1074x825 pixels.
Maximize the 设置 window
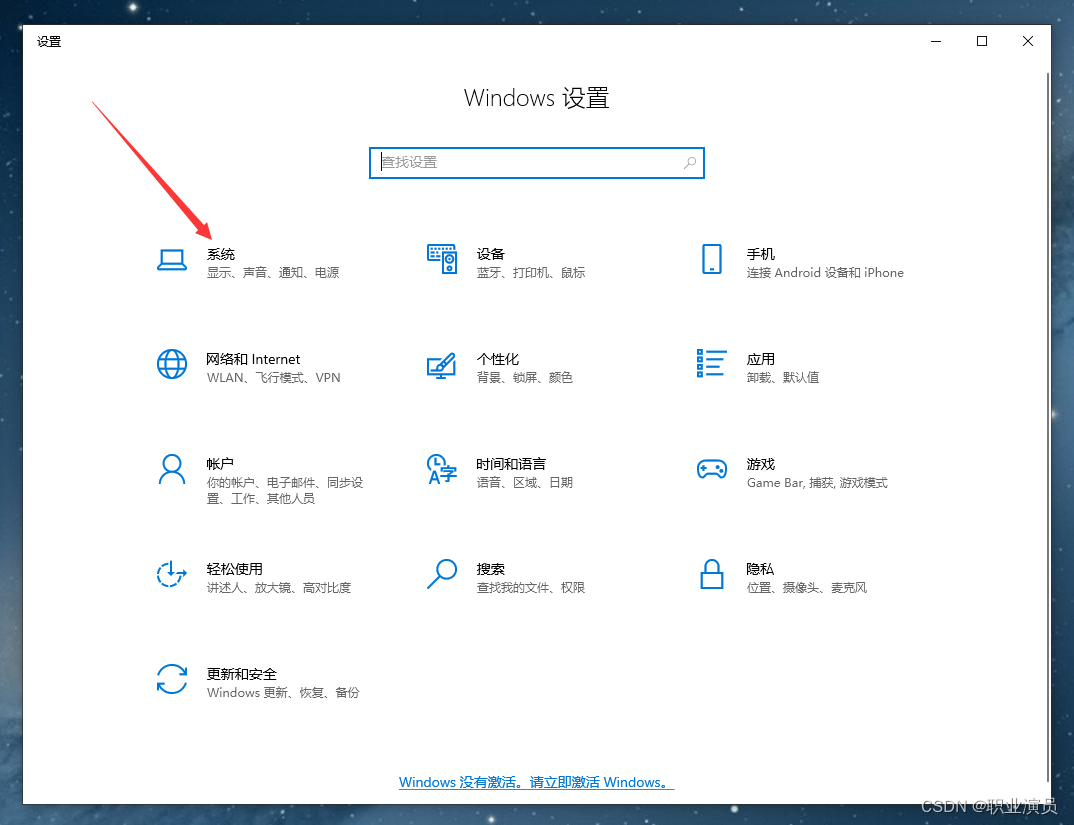[x=982, y=41]
